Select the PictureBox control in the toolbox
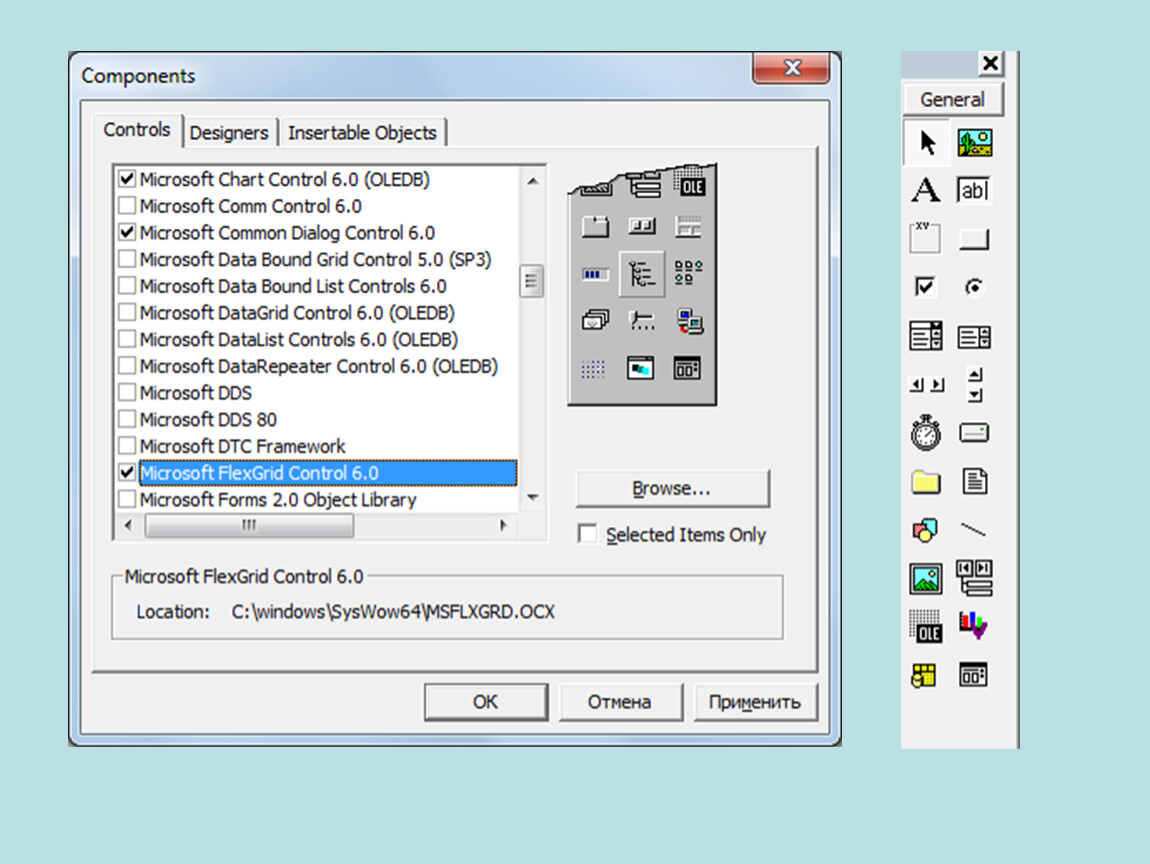 tap(975, 142)
